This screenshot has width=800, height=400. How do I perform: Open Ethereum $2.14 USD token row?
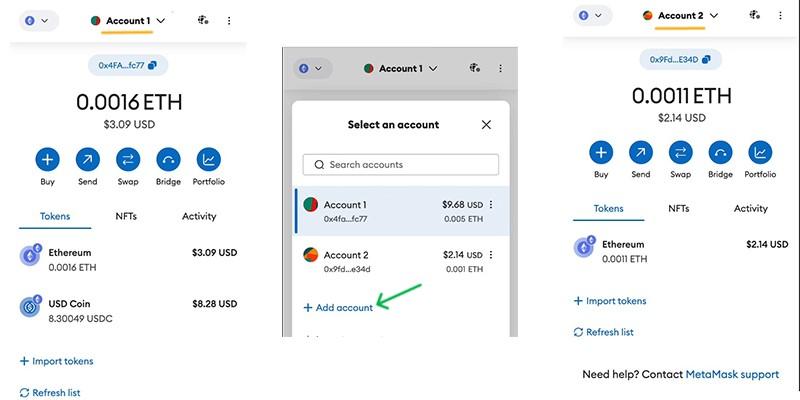coord(681,251)
